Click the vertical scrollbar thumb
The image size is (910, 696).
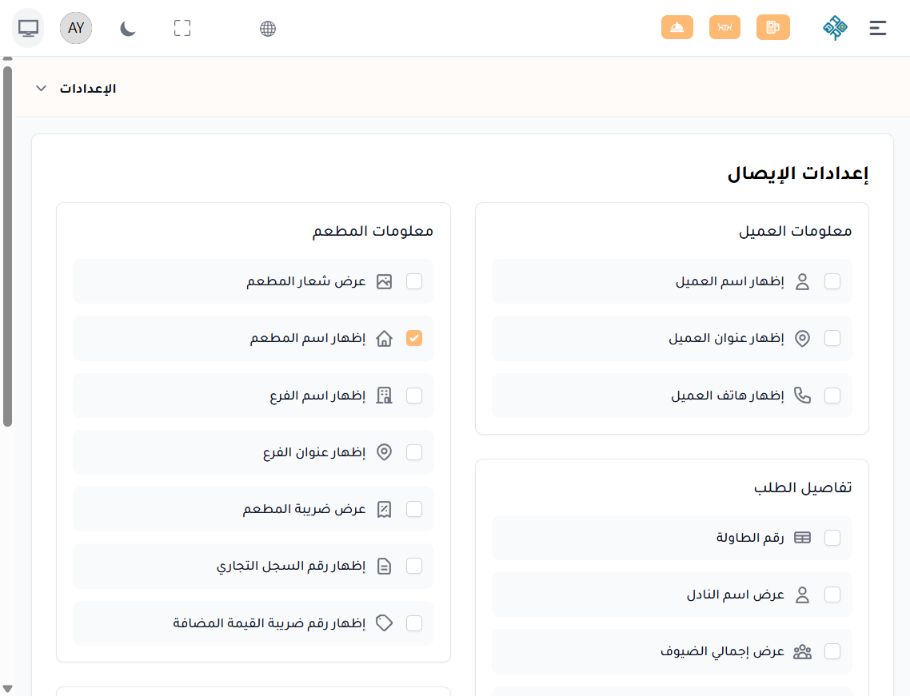point(7,247)
